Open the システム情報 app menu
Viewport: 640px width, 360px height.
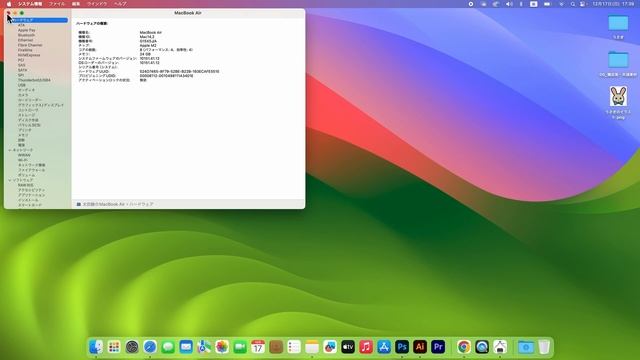click(x=30, y=4)
